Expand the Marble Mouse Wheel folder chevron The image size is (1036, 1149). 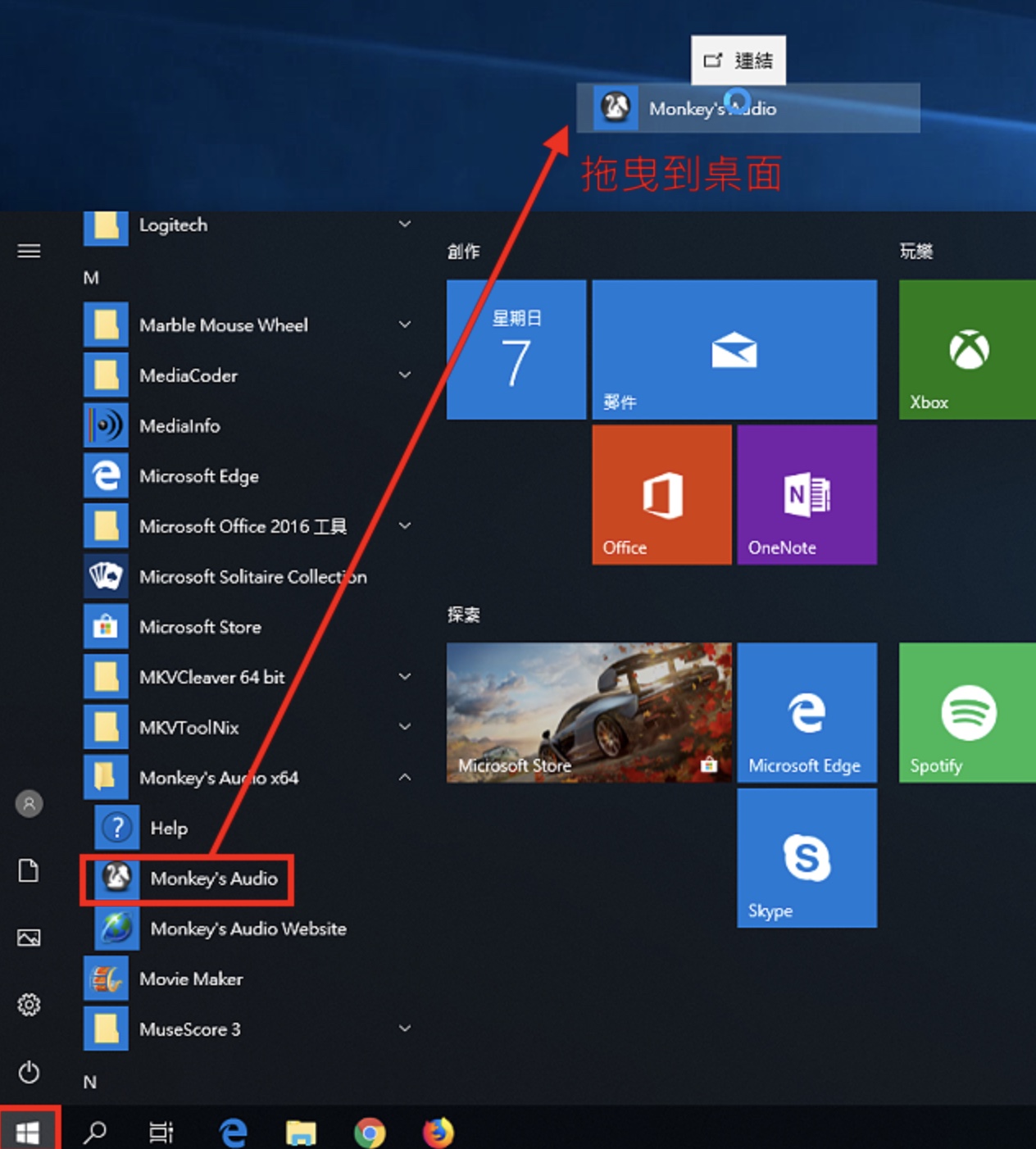coord(405,325)
